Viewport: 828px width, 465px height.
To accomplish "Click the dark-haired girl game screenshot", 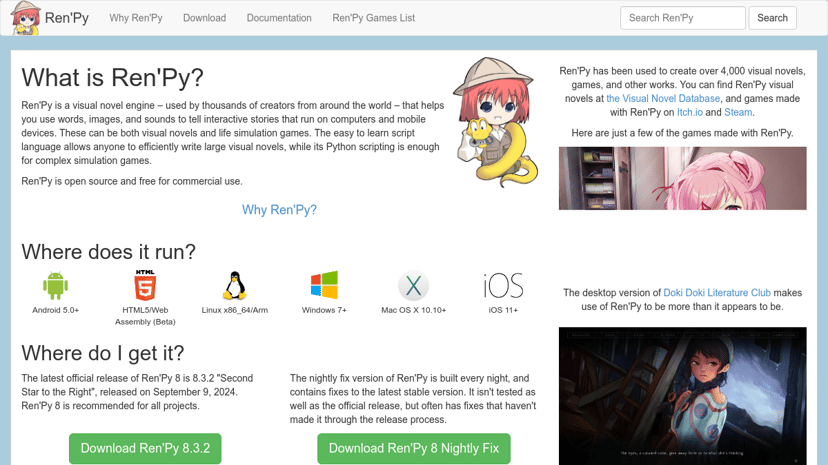I will pyautogui.click(x=683, y=396).
